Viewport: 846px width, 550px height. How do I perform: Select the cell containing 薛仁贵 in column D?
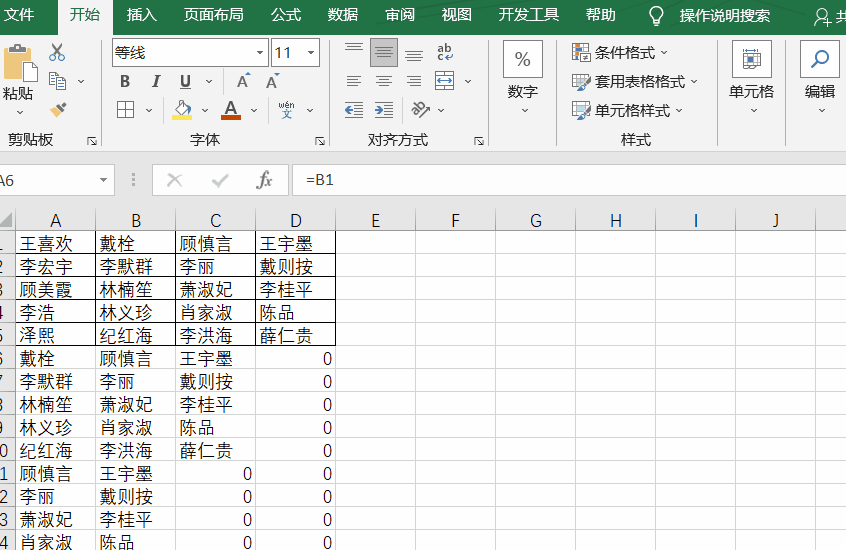pyautogui.click(x=295, y=335)
